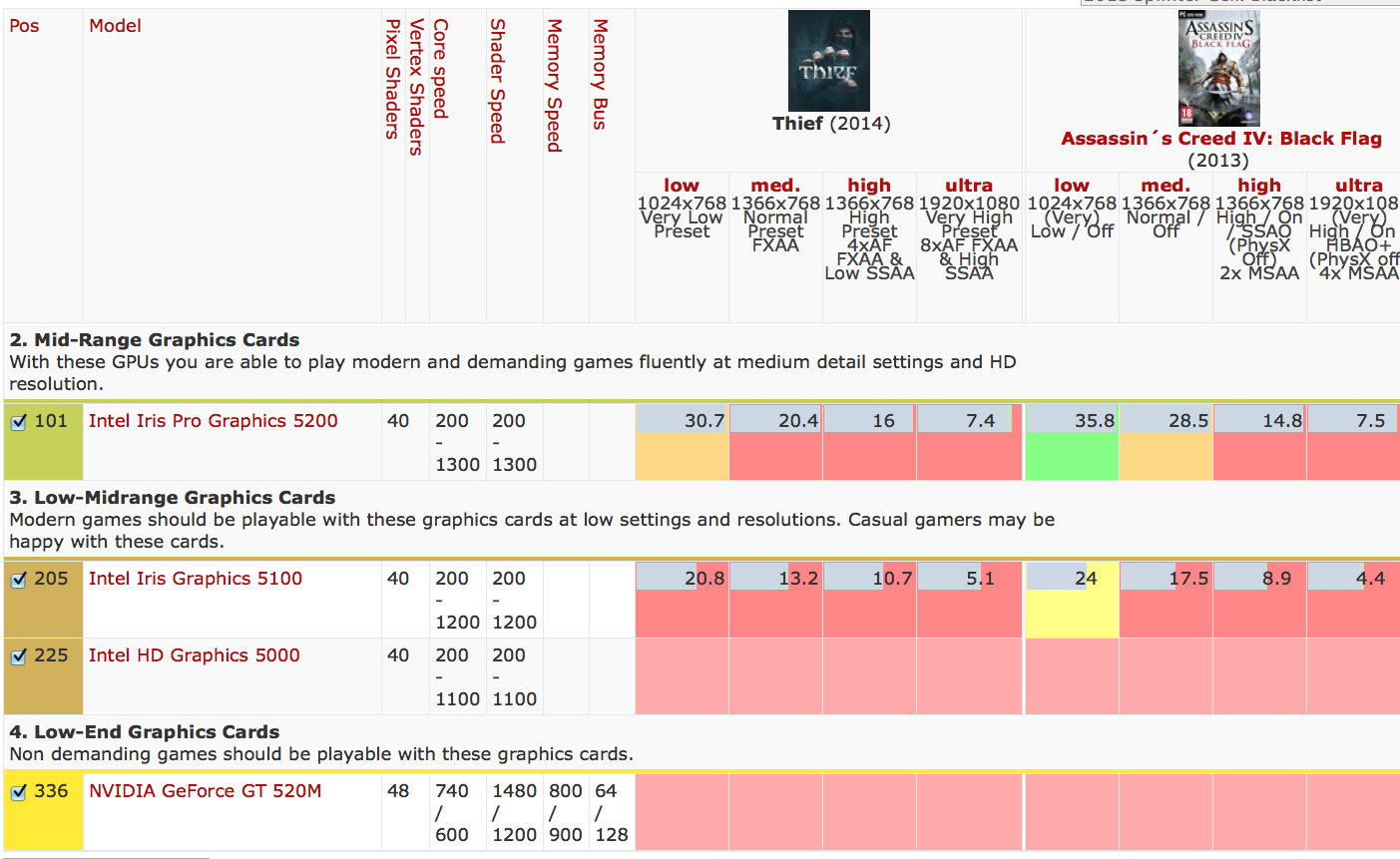This screenshot has width=1400, height=859.
Task: Click the 30.7 Thief low result cell
Action: click(682, 442)
